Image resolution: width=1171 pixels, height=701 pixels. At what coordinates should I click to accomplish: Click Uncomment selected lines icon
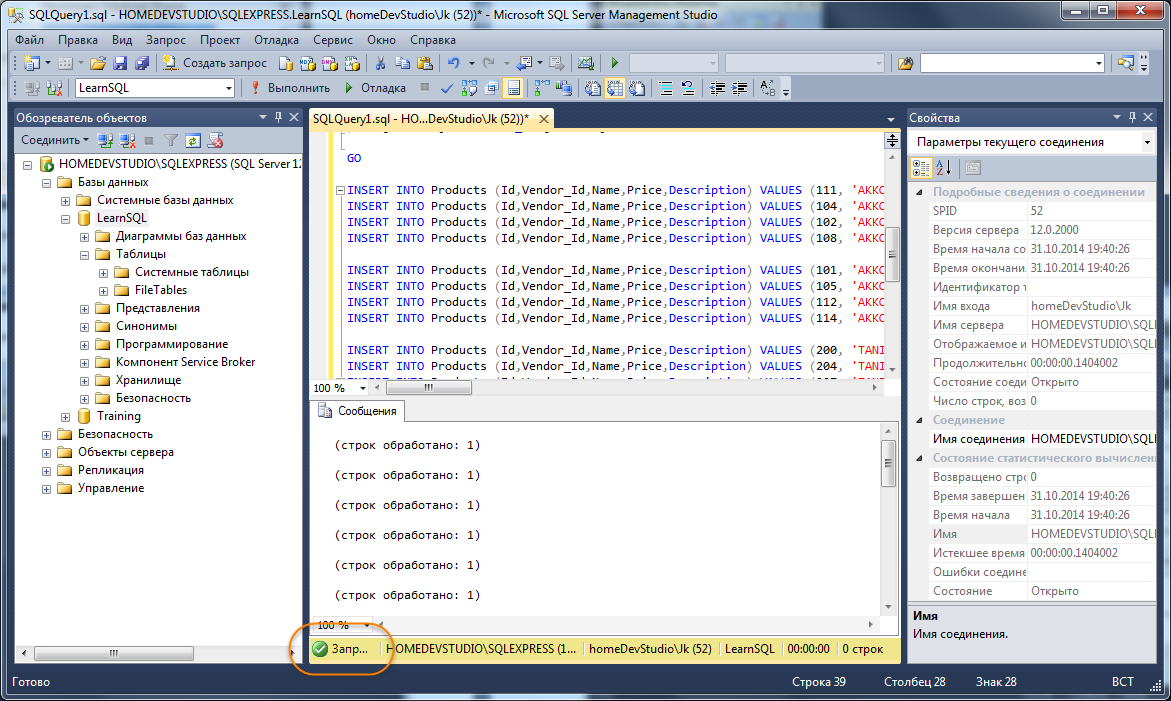(x=688, y=88)
